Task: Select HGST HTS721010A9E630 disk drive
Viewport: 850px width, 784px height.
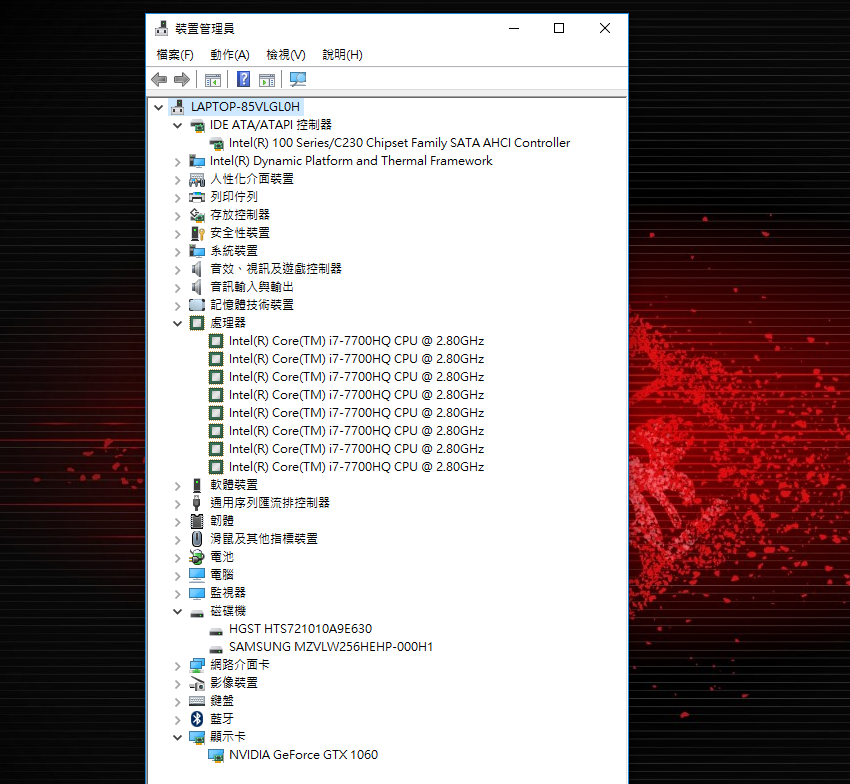Action: coord(300,629)
